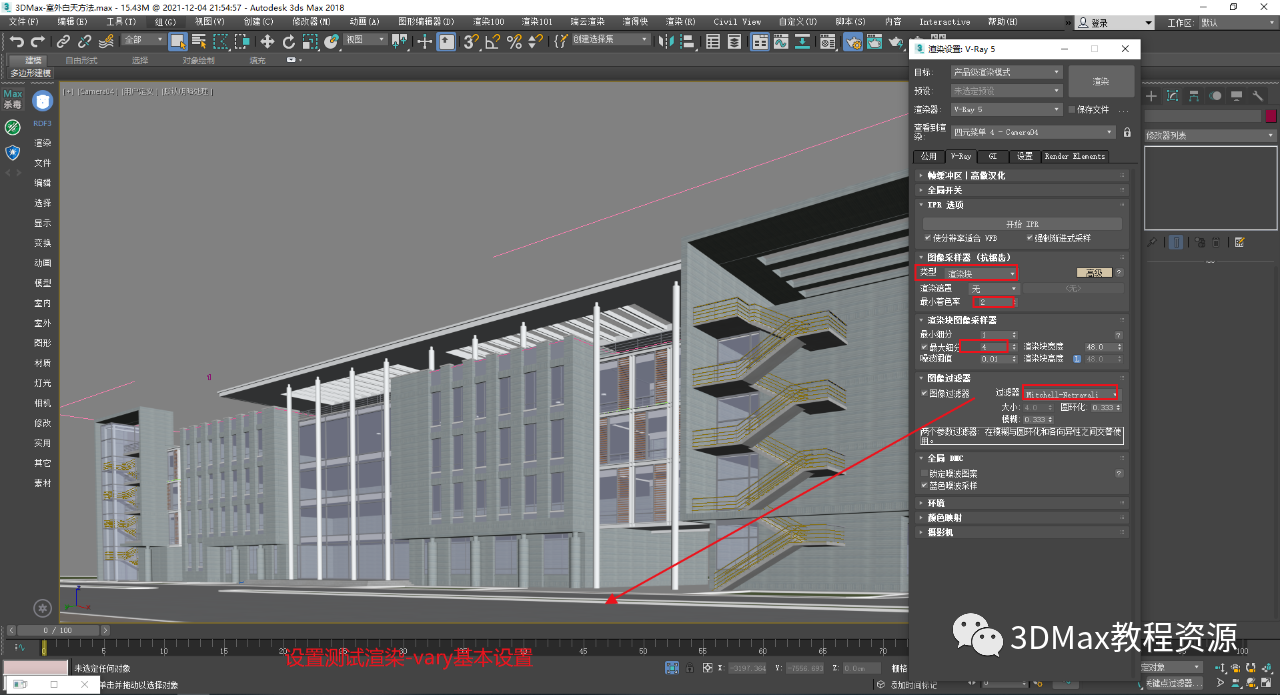Open the 渲染遮罩 dropdown
Viewport: 1280px width, 695px height.
[x=993, y=288]
